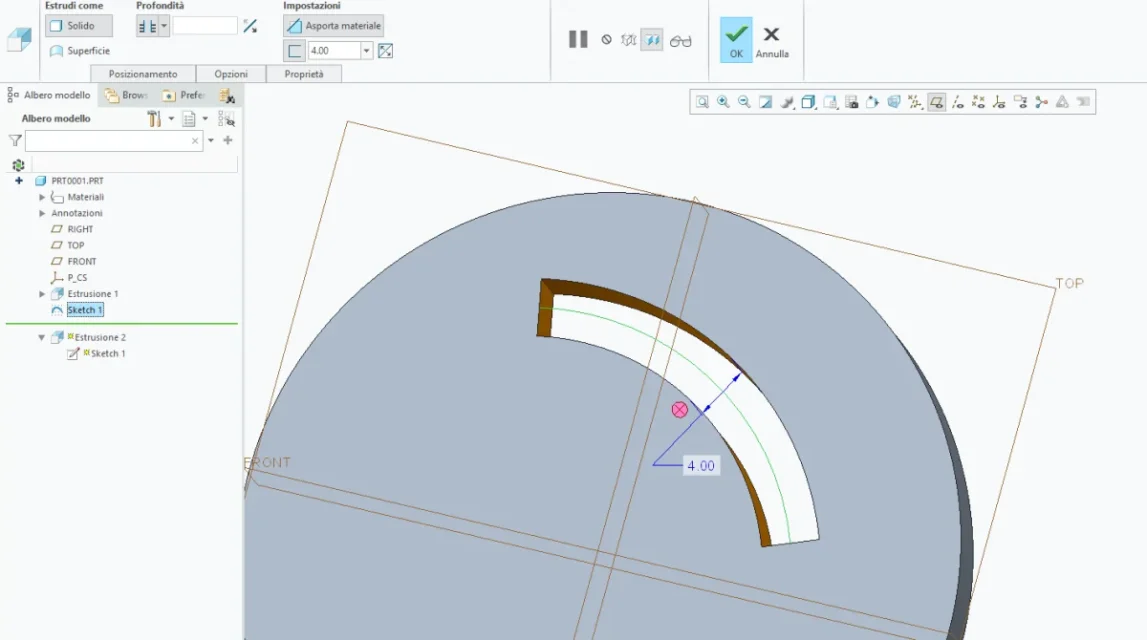Open the Posizionamento tab
Viewport: 1147px width, 640px height.
pos(143,74)
